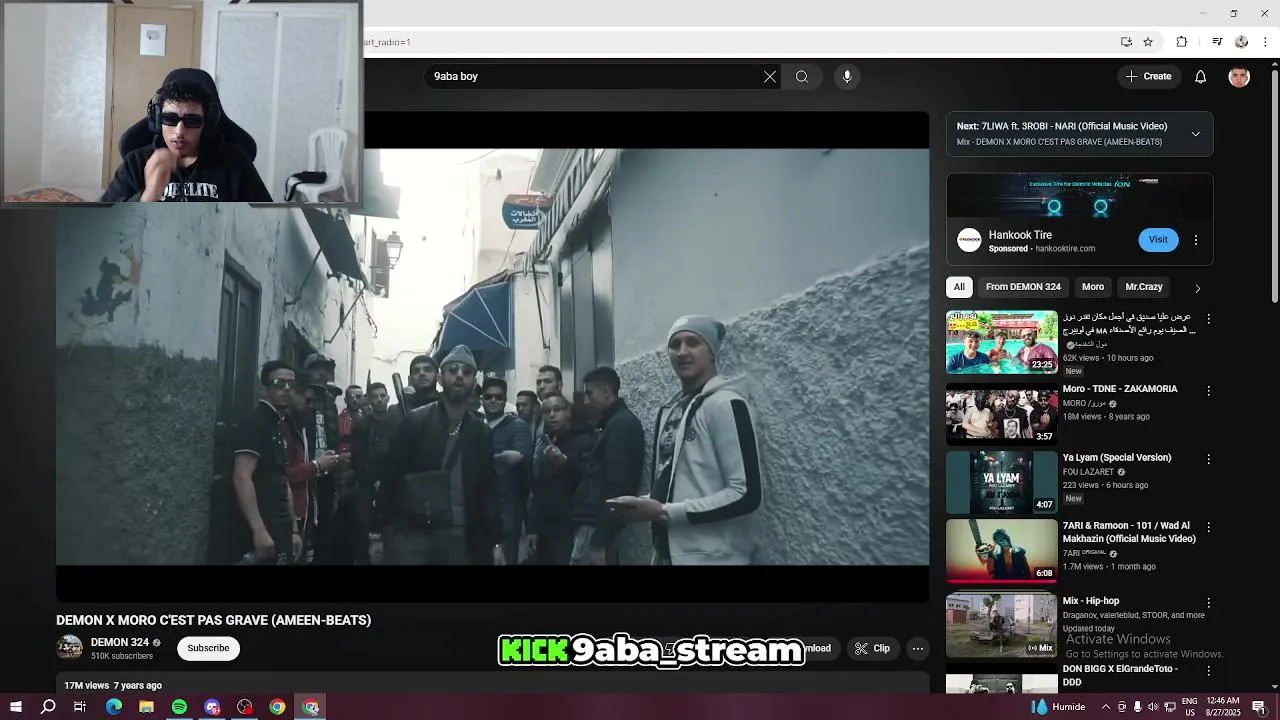Launch Microsoft Edge from taskbar
The width and height of the screenshot is (1280, 720).
coord(114,707)
